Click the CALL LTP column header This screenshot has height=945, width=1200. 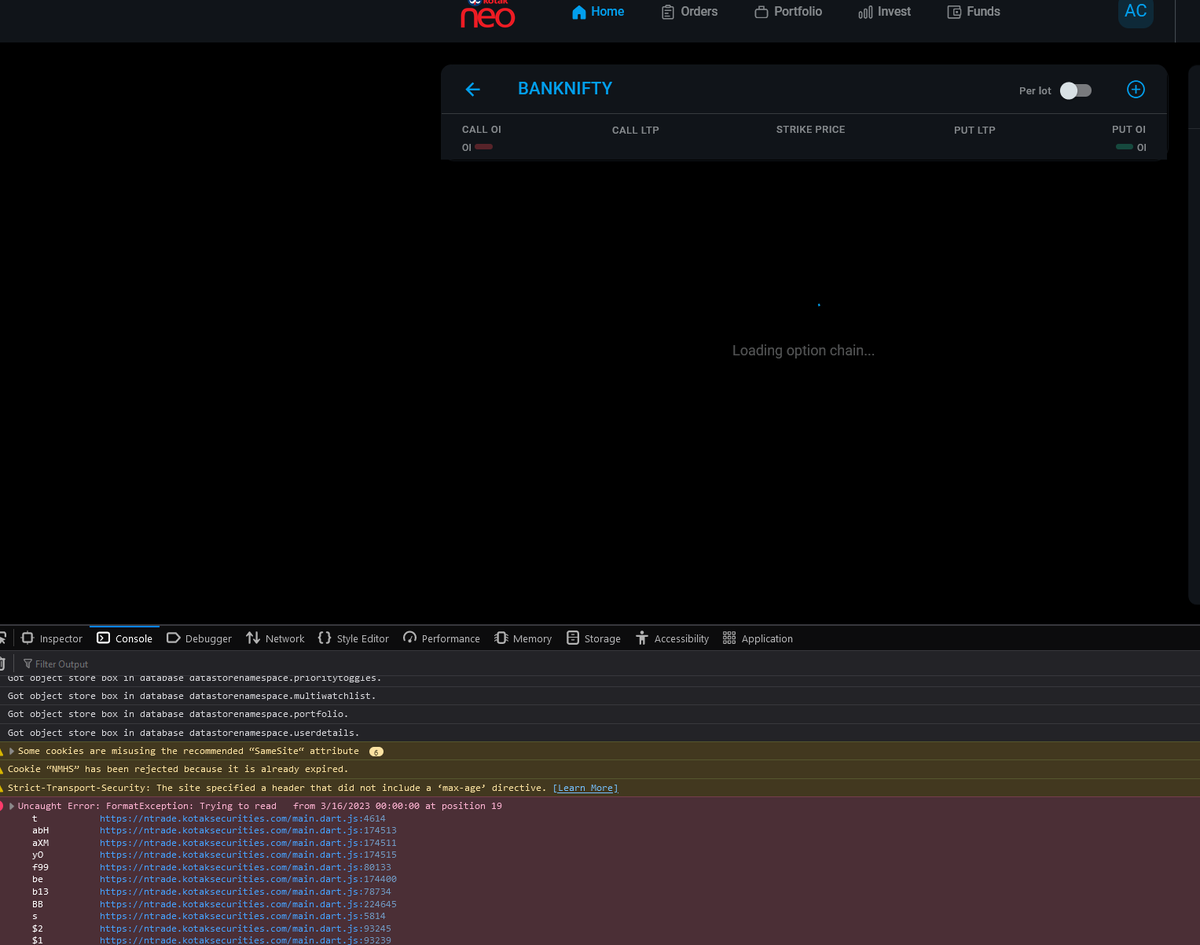635,130
